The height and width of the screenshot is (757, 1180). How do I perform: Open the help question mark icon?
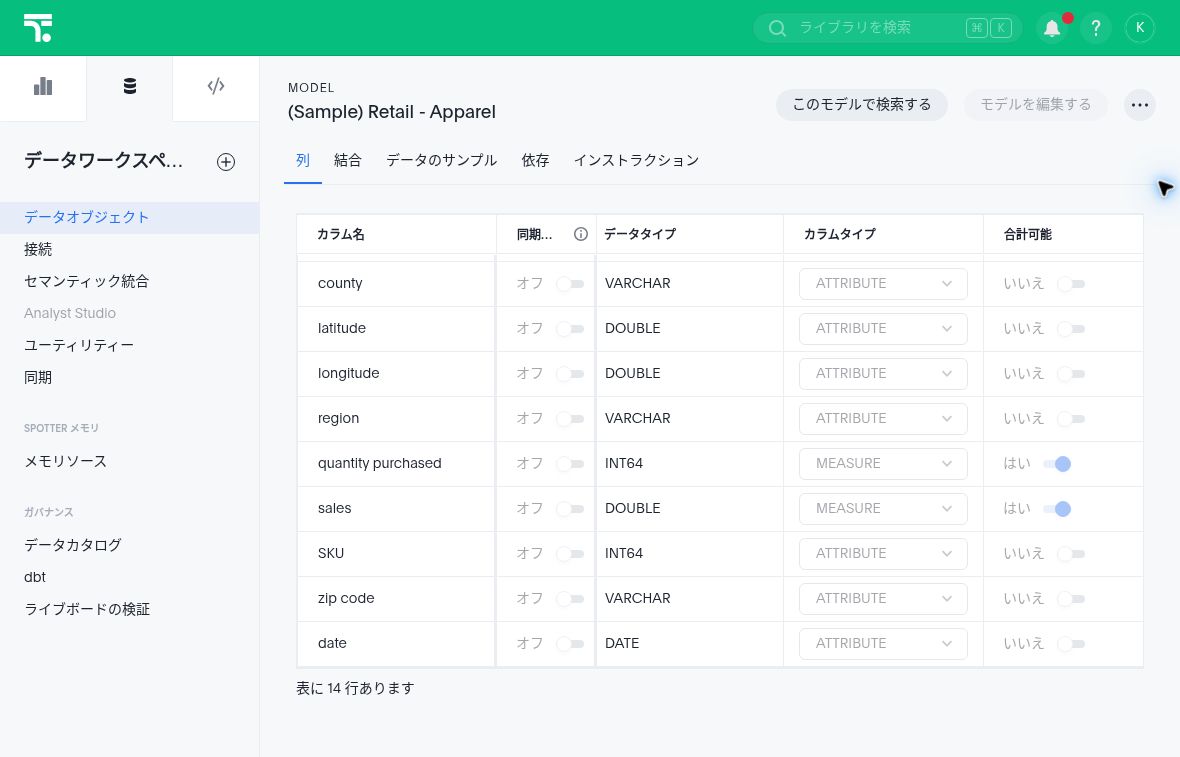tap(1096, 29)
